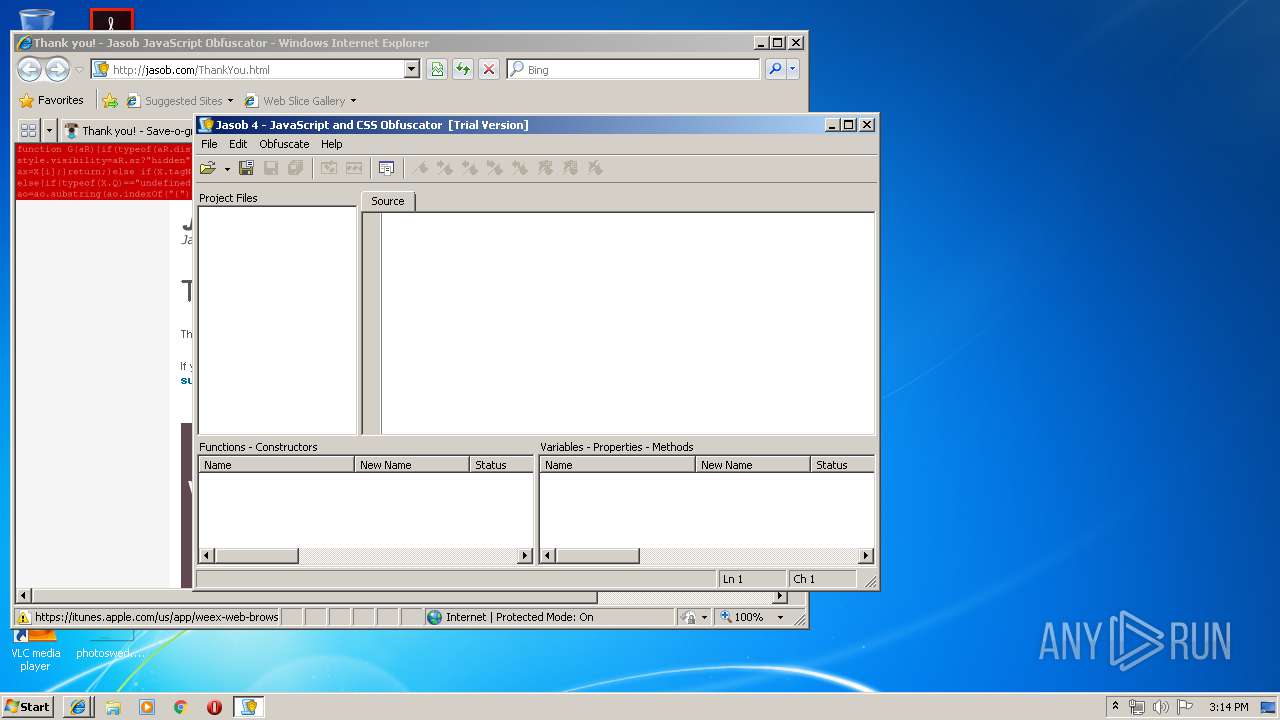
Task: Click the grayed-out Save icon in Jasob toolbar
Action: (271, 168)
